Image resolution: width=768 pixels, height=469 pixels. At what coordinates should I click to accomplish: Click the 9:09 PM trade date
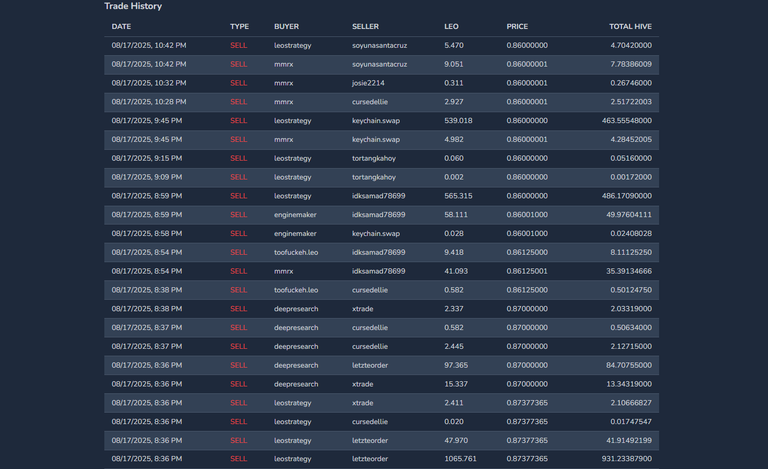tap(147, 177)
